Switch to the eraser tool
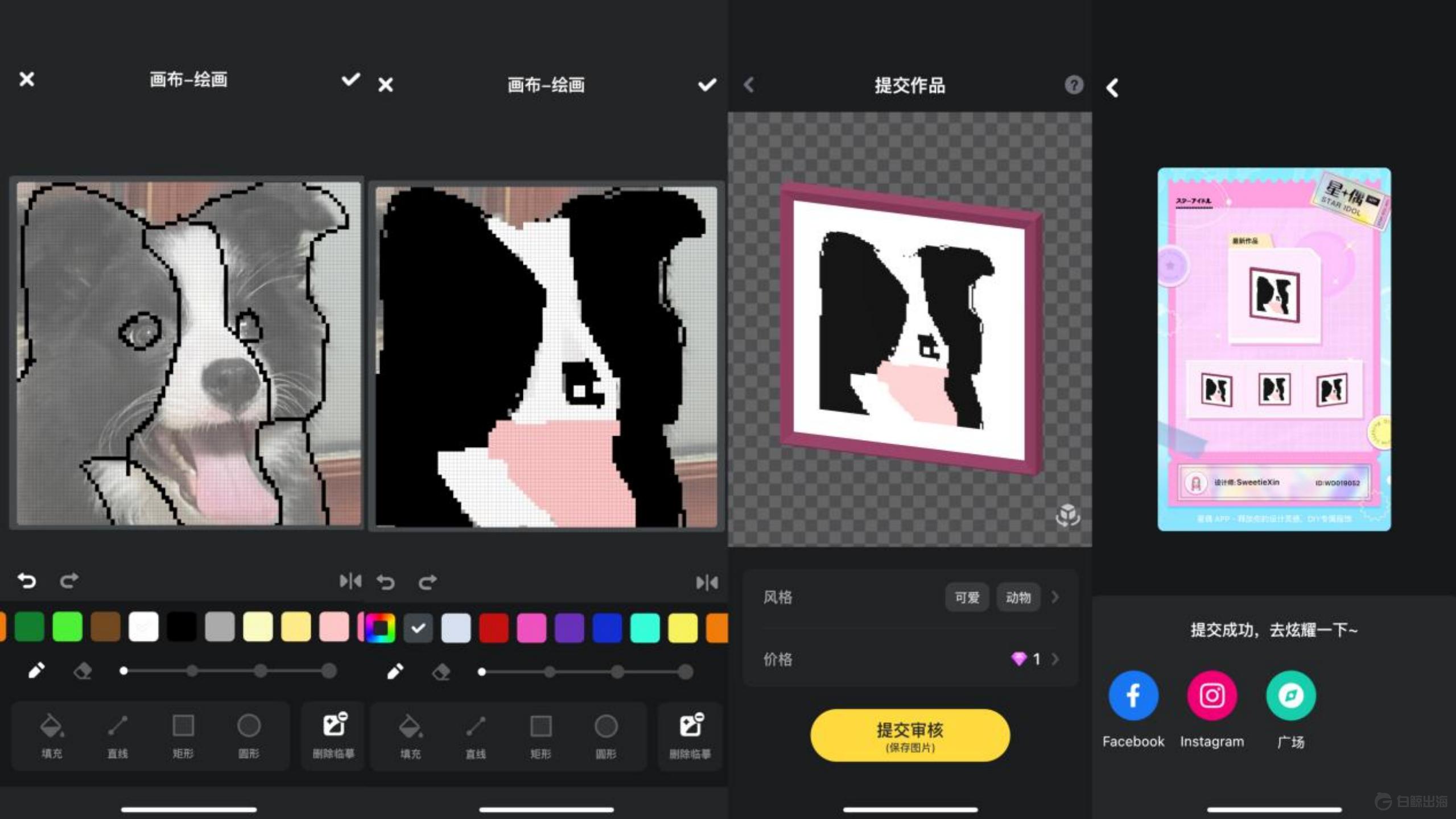This screenshot has width=1456, height=819. click(83, 671)
